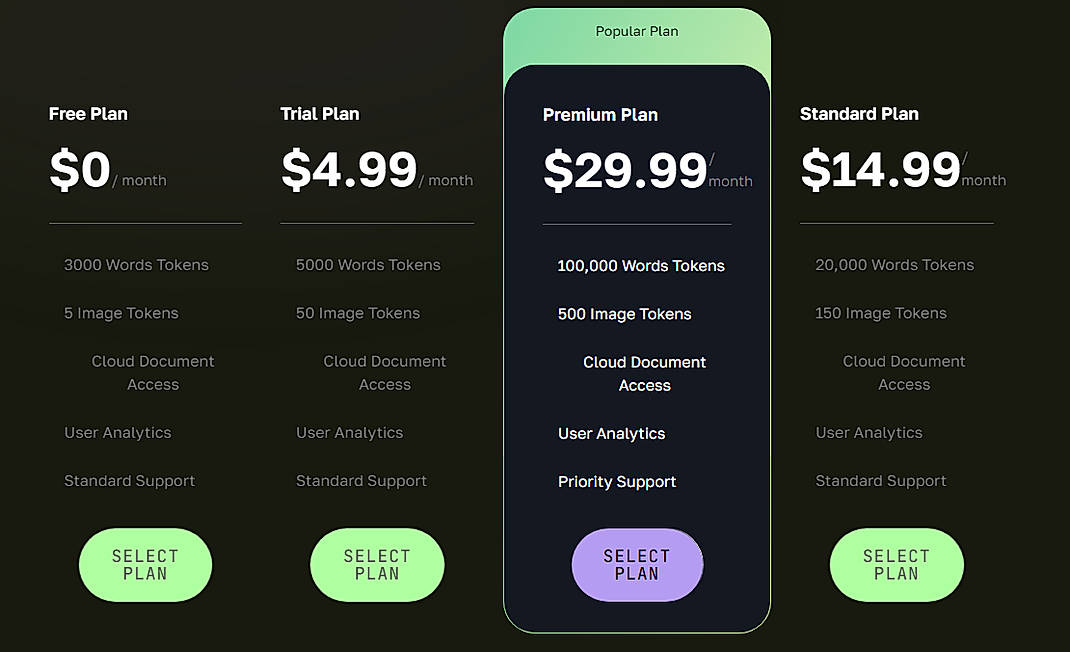Click Priority Support under Premium Plan

617,481
